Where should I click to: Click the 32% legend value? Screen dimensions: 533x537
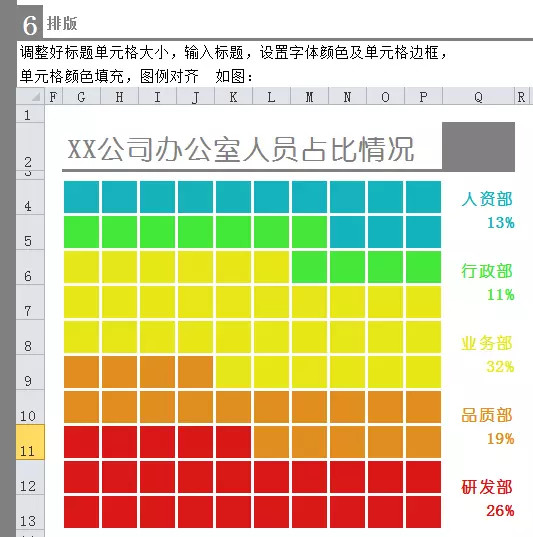[501, 366]
